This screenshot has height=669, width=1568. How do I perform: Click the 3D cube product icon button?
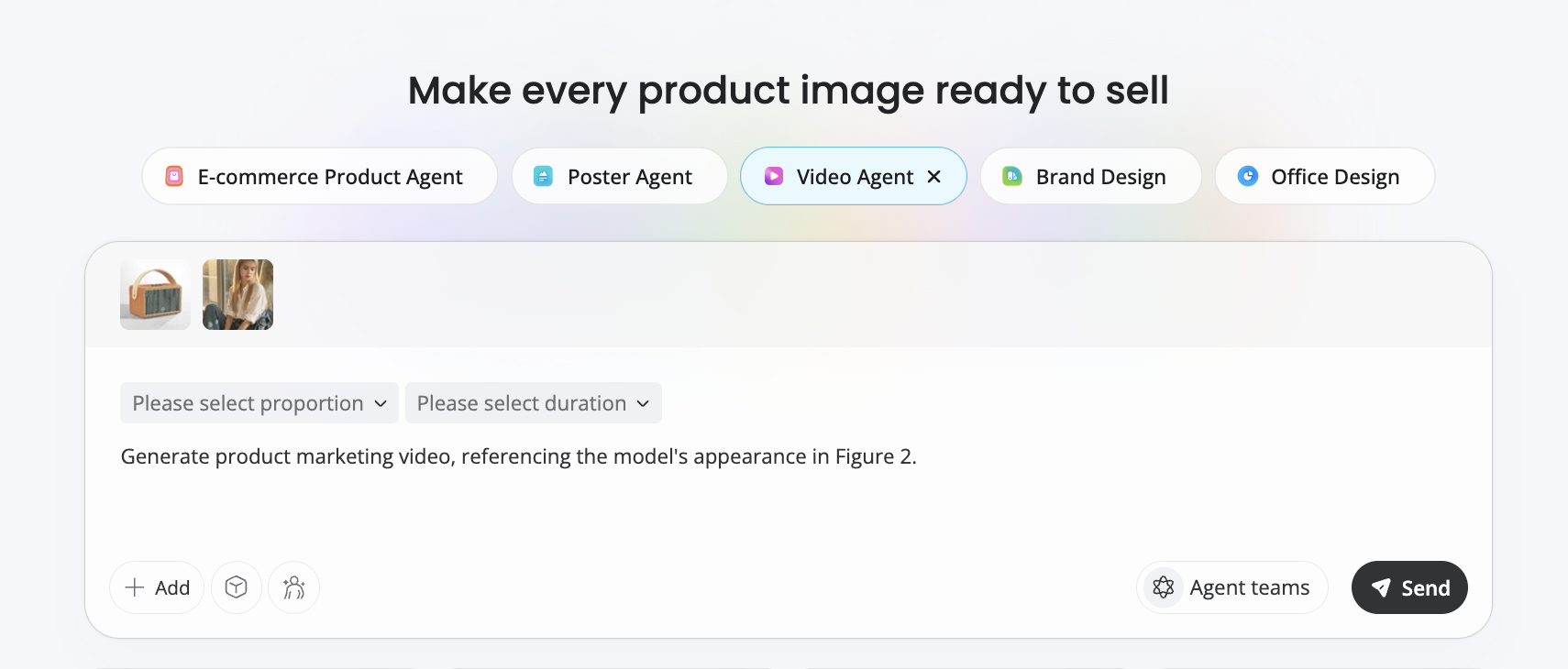click(x=237, y=587)
